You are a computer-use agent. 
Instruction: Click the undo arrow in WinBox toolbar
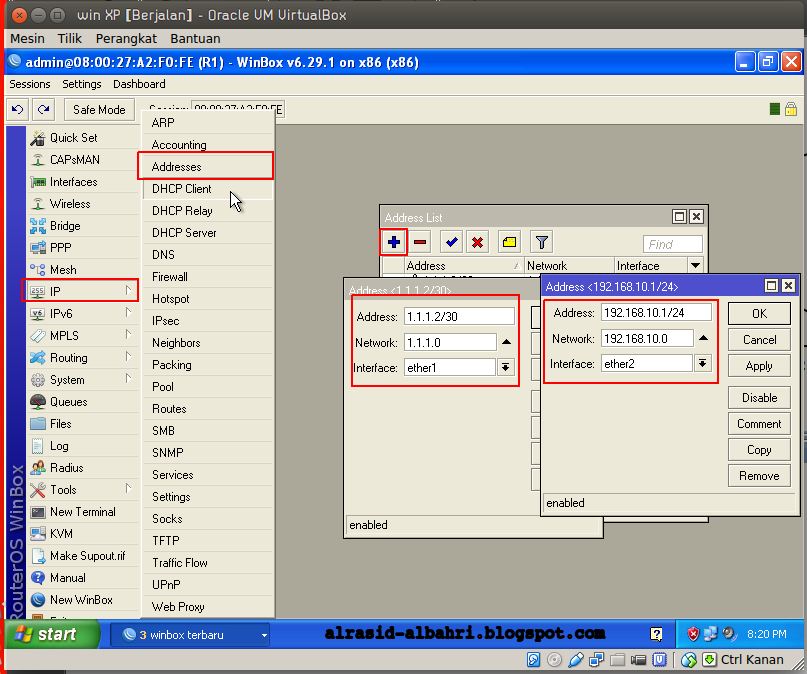coord(17,110)
